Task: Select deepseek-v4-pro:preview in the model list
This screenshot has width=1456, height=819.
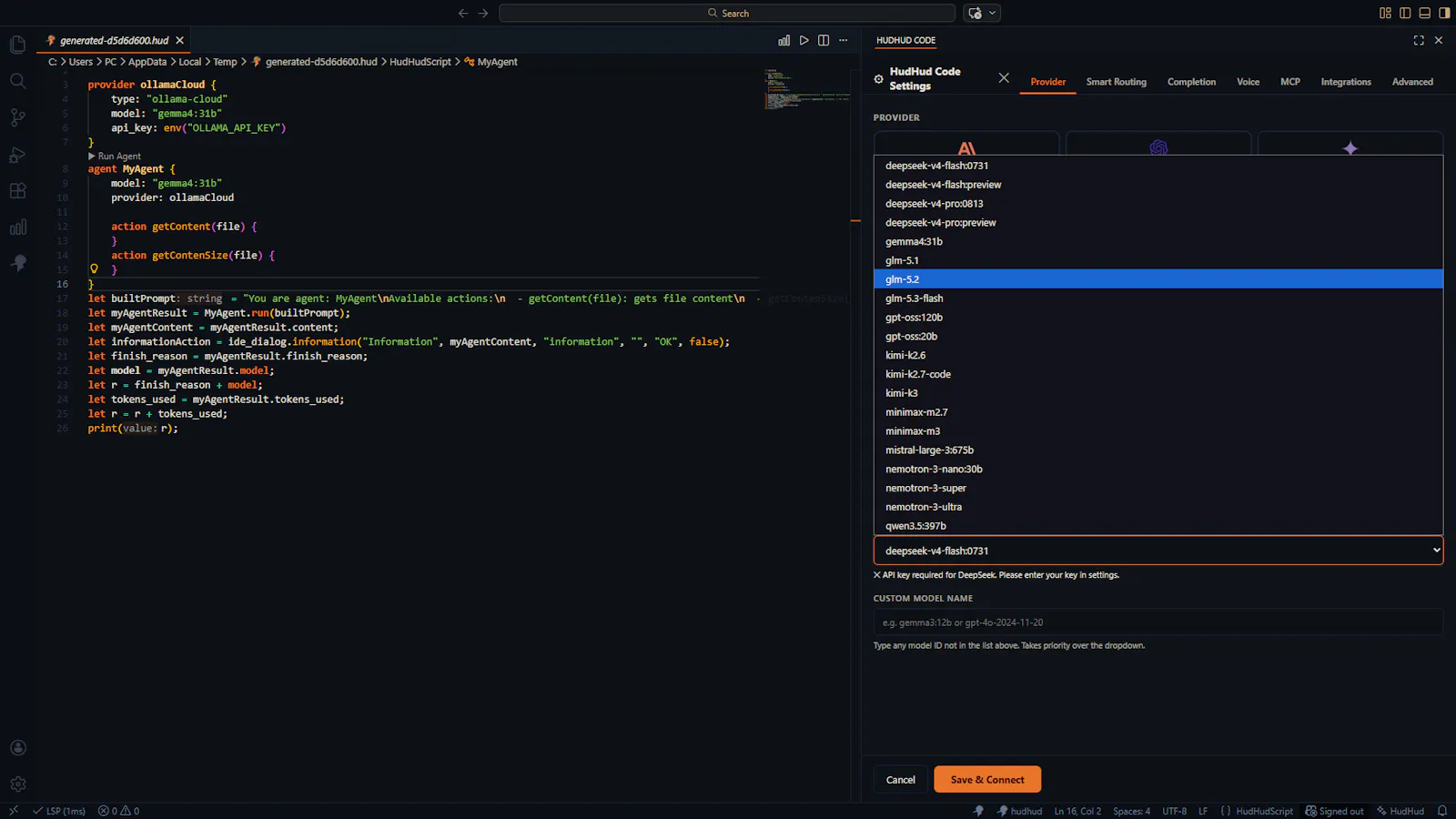Action: pyautogui.click(x=1158, y=223)
